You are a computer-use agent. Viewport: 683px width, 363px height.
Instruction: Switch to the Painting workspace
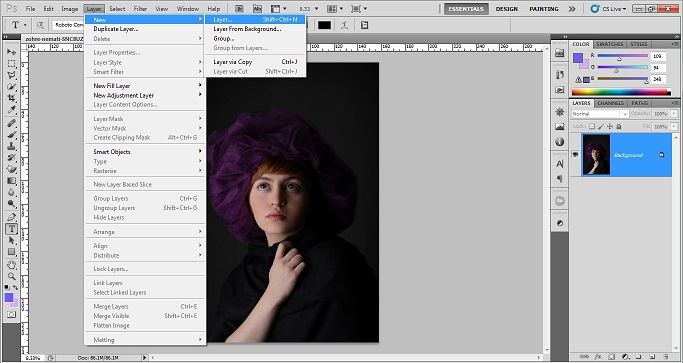tap(544, 9)
